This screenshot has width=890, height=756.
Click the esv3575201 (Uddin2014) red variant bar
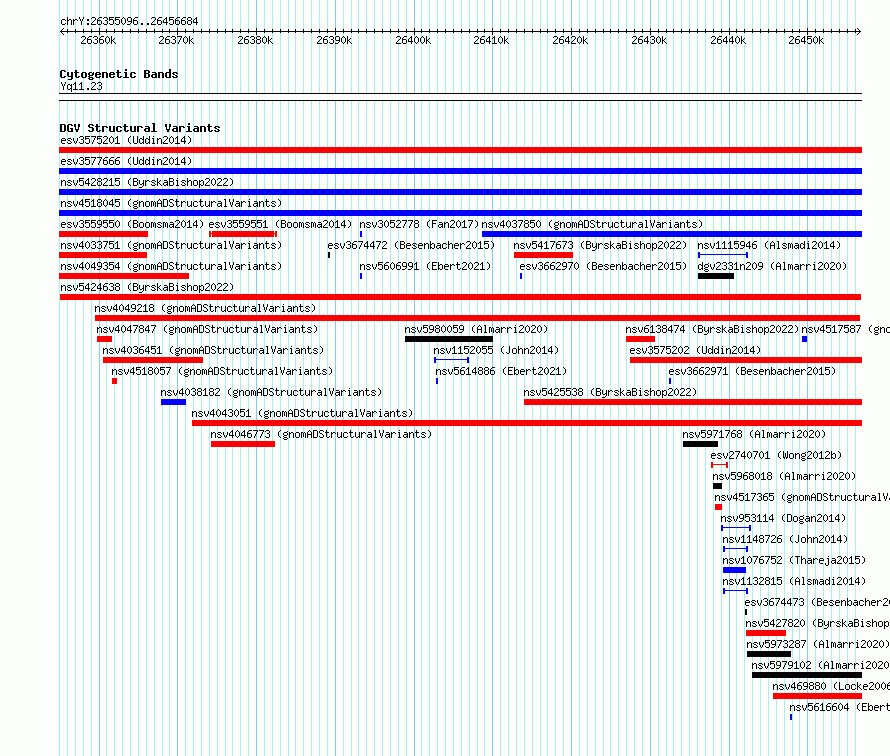click(460, 150)
